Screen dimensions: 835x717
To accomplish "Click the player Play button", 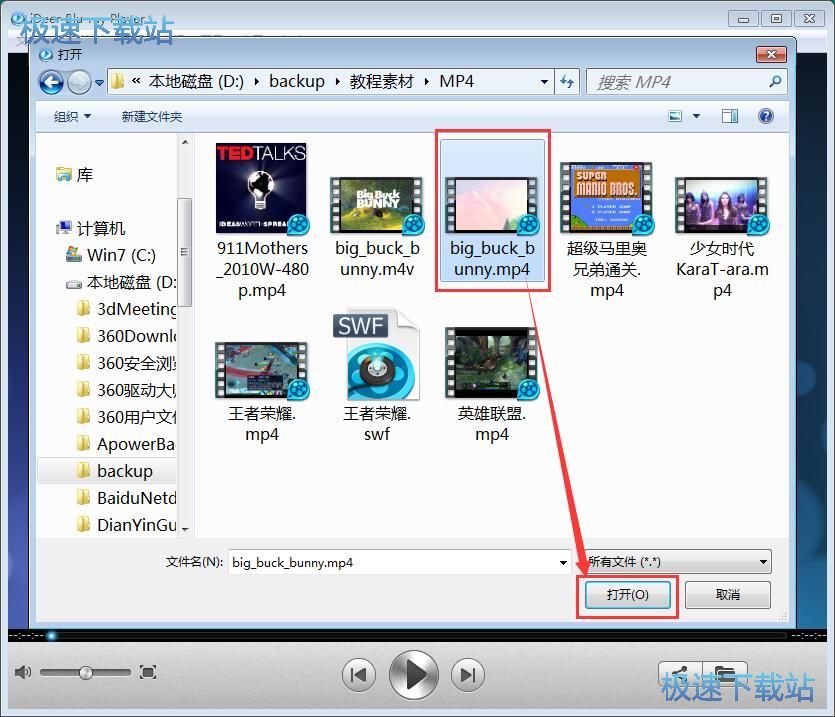I will [x=414, y=675].
